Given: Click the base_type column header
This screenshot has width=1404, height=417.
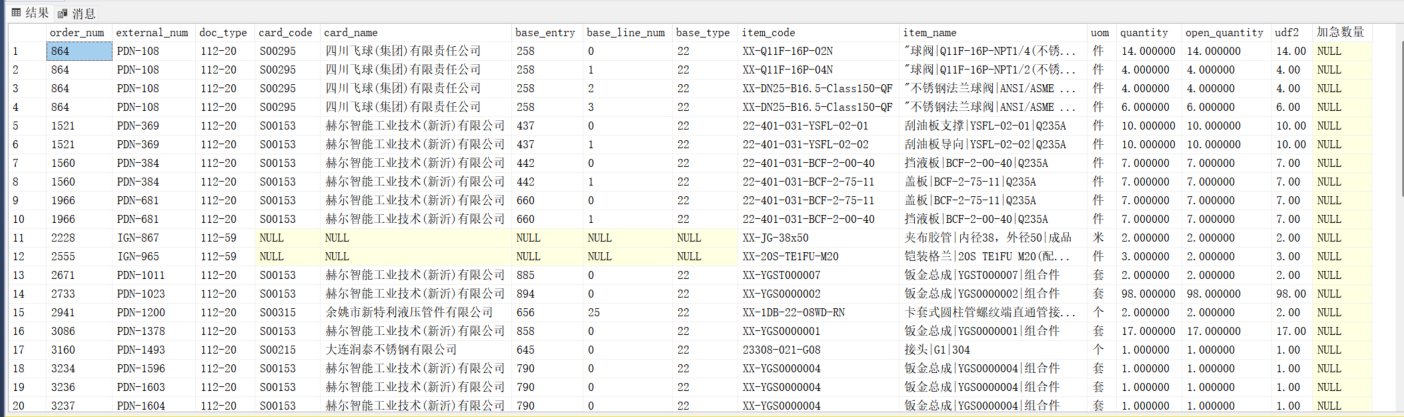Looking at the screenshot, I should click(x=706, y=32).
